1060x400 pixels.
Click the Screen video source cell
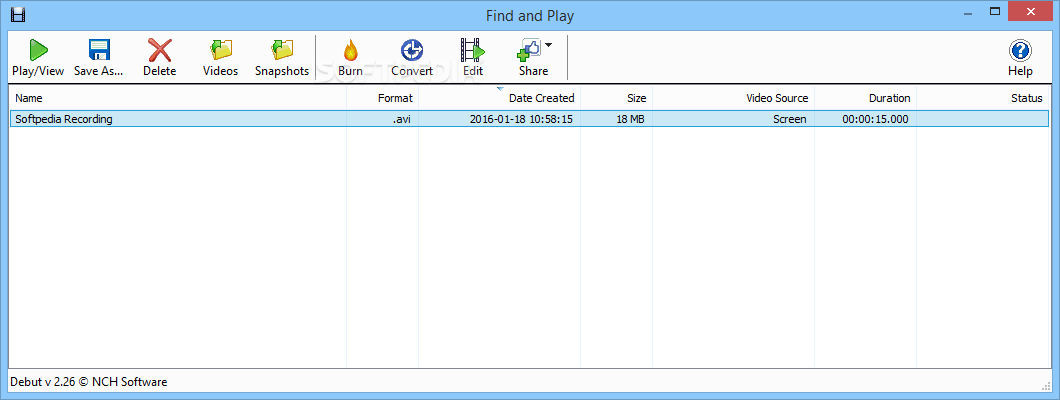click(x=790, y=119)
